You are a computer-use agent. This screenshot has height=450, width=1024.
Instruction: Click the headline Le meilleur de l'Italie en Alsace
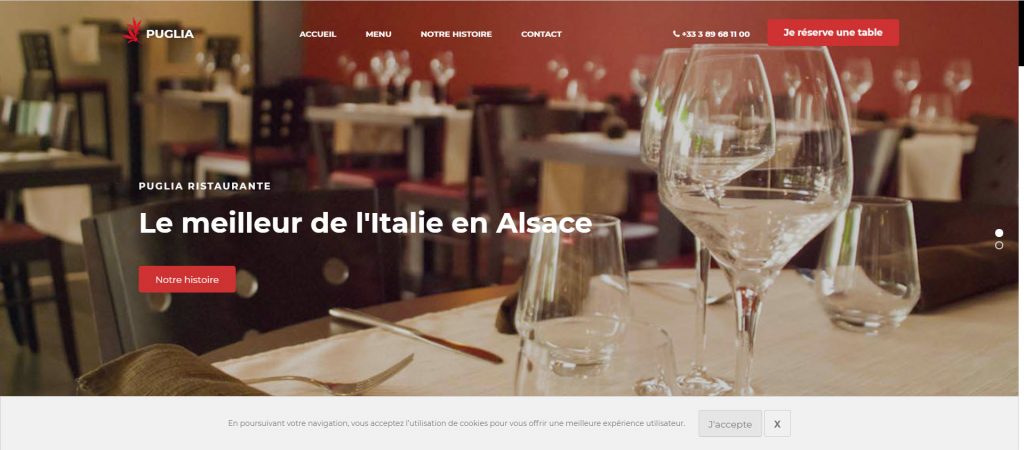click(365, 223)
